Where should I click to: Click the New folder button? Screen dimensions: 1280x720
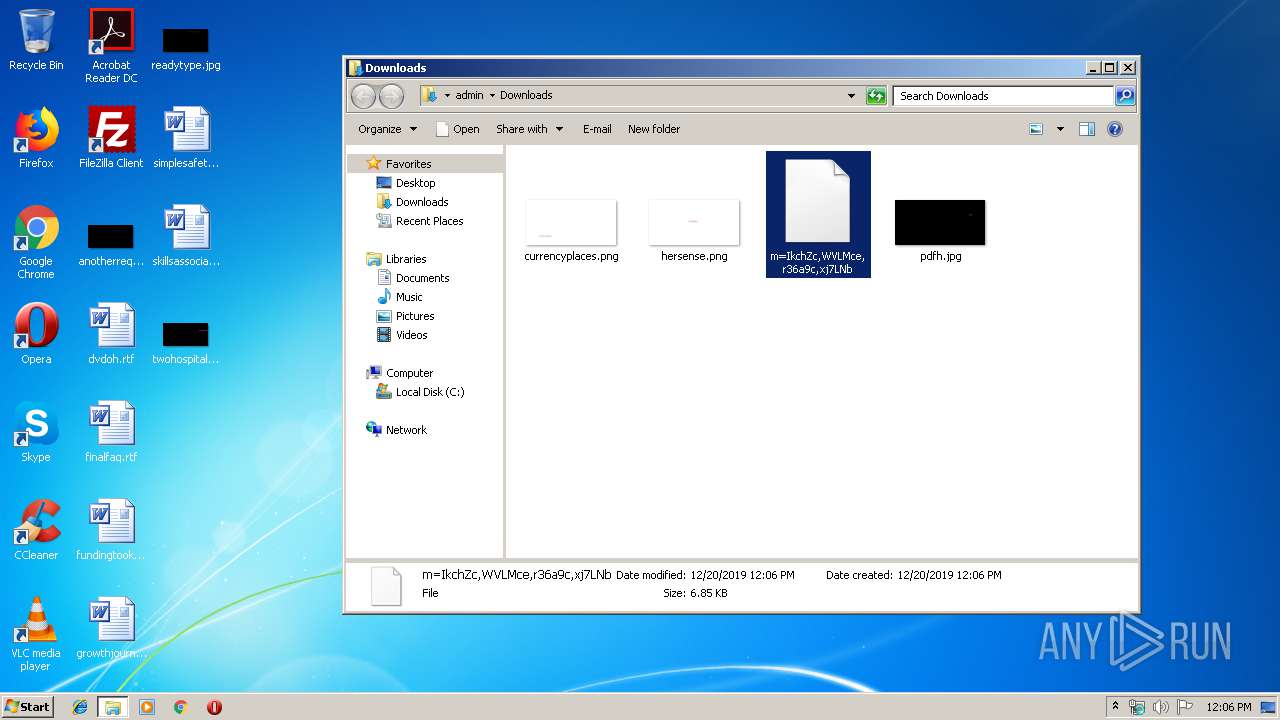click(x=654, y=129)
